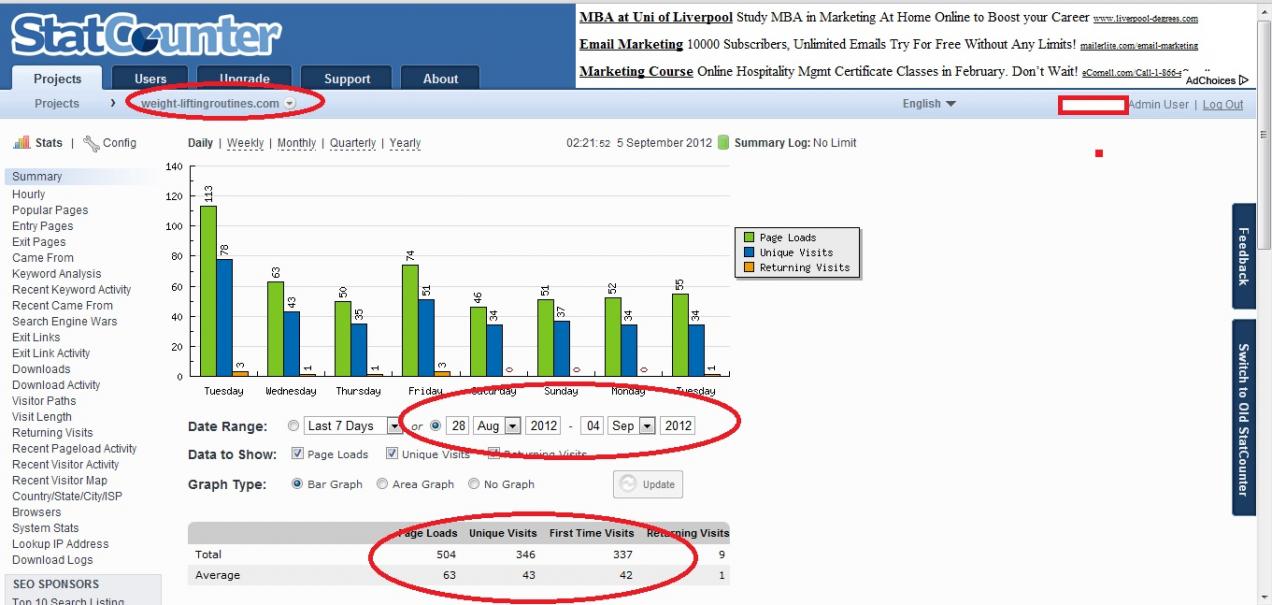
Task: Open Email Marketing ad link
Action: tap(631, 44)
